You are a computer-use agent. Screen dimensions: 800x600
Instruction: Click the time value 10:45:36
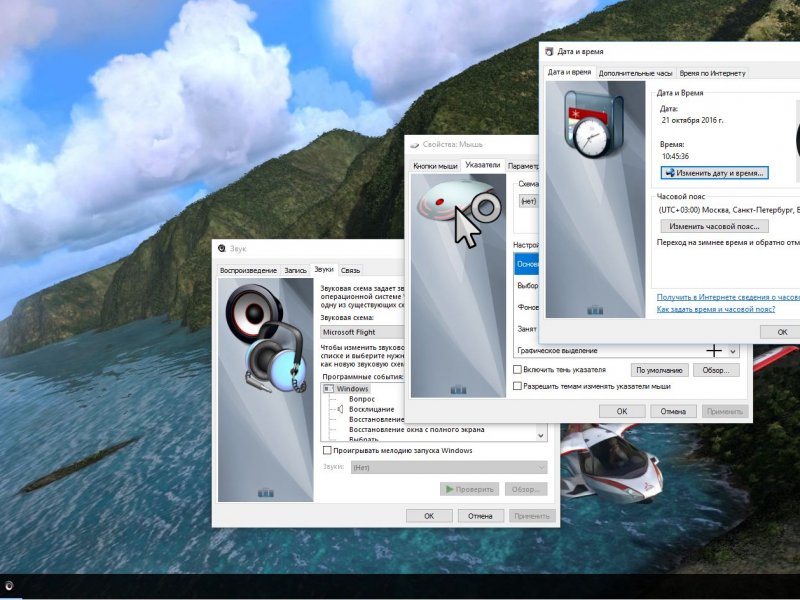(x=675, y=156)
